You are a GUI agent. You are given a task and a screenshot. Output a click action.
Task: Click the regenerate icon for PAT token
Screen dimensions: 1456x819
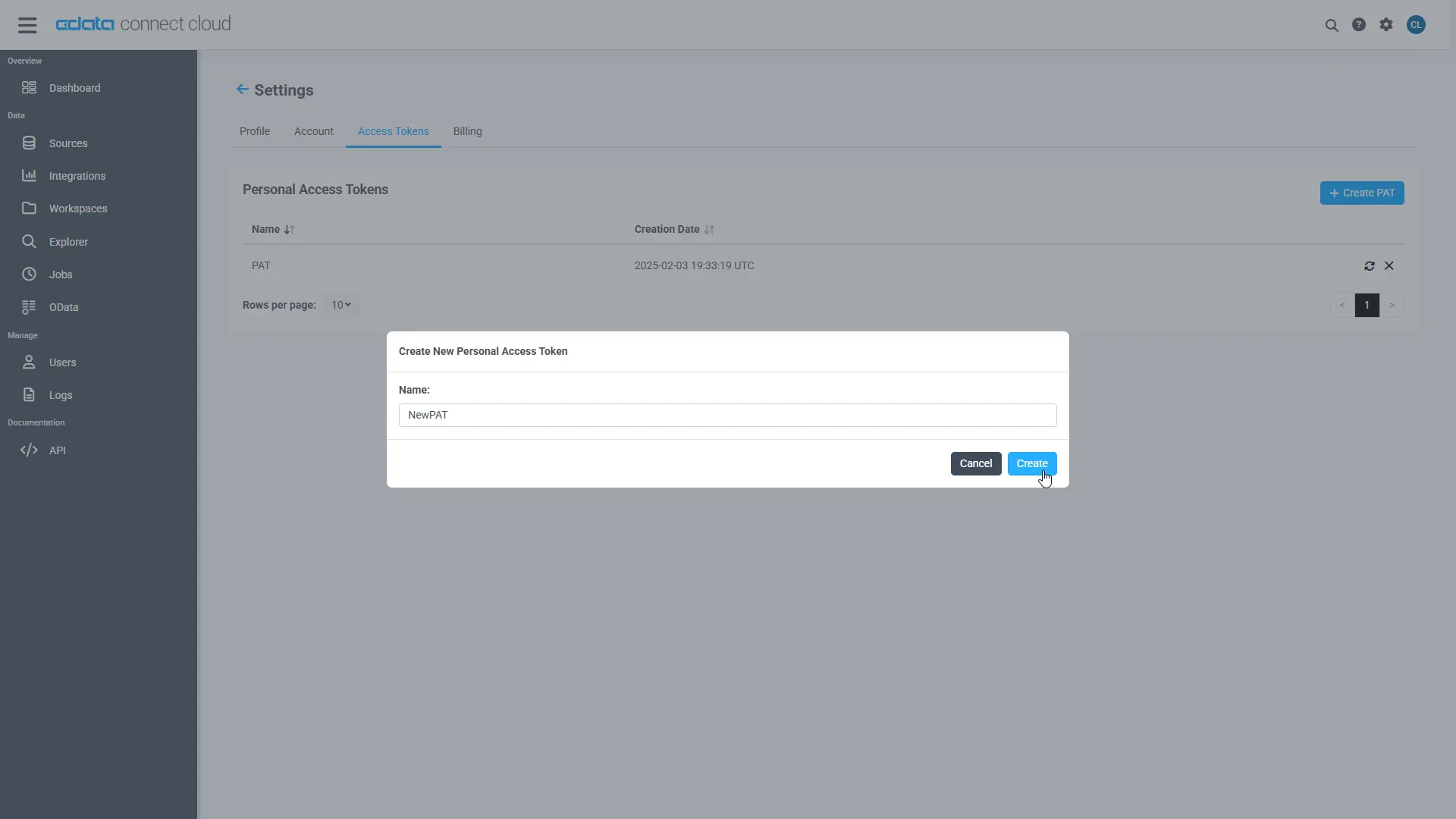pyautogui.click(x=1370, y=266)
